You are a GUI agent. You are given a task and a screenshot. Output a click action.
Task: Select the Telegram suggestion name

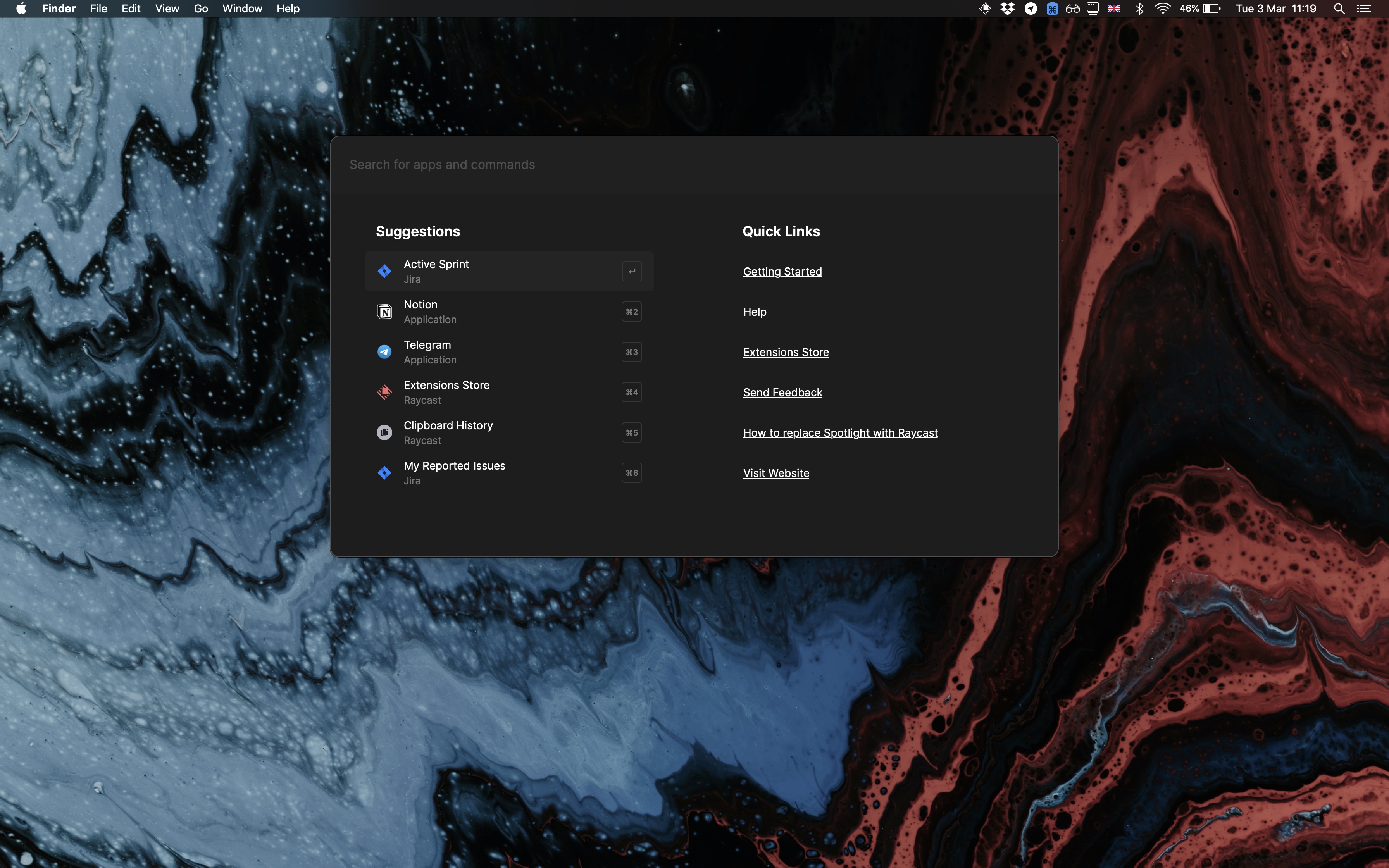(427, 344)
